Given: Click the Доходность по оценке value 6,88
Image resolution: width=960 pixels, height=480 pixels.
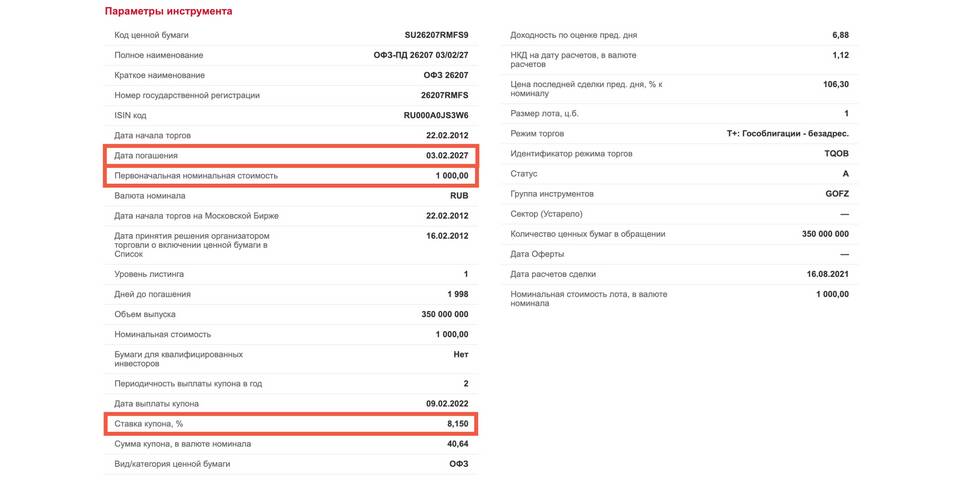Looking at the screenshot, I should pyautogui.click(x=841, y=35).
